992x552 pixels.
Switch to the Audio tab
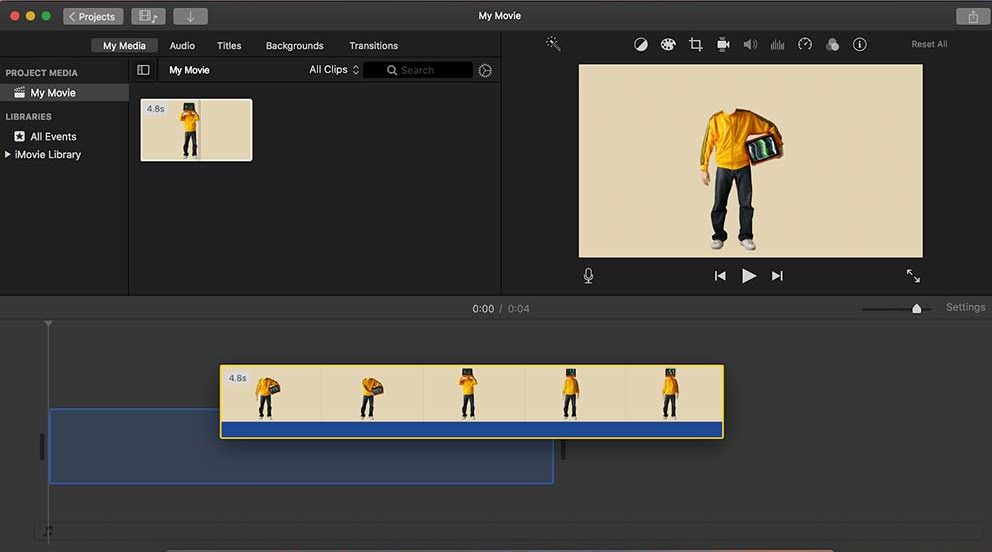(x=182, y=46)
